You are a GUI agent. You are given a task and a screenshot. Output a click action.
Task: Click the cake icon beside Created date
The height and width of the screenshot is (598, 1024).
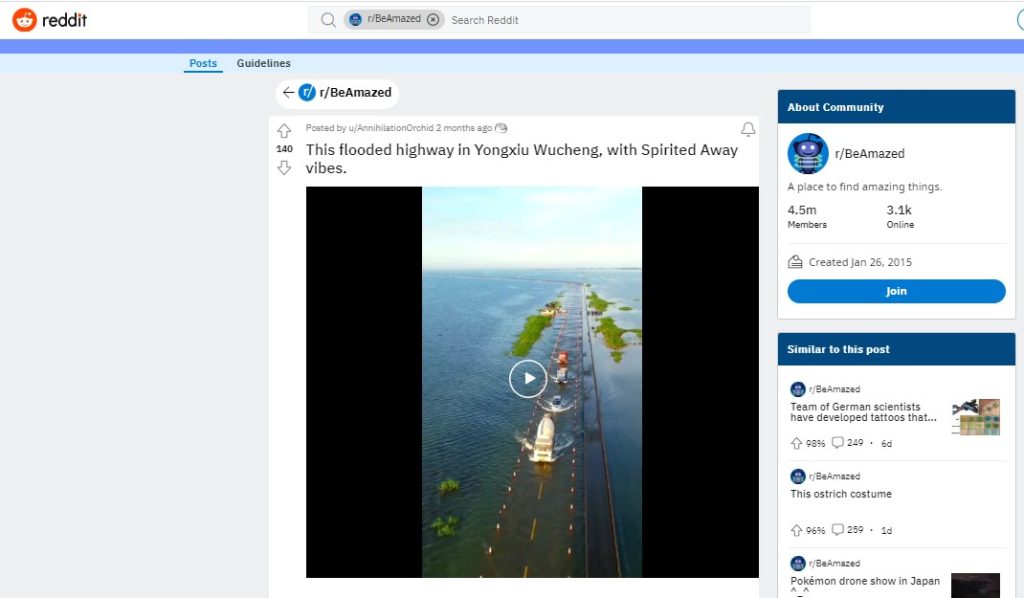pos(795,262)
